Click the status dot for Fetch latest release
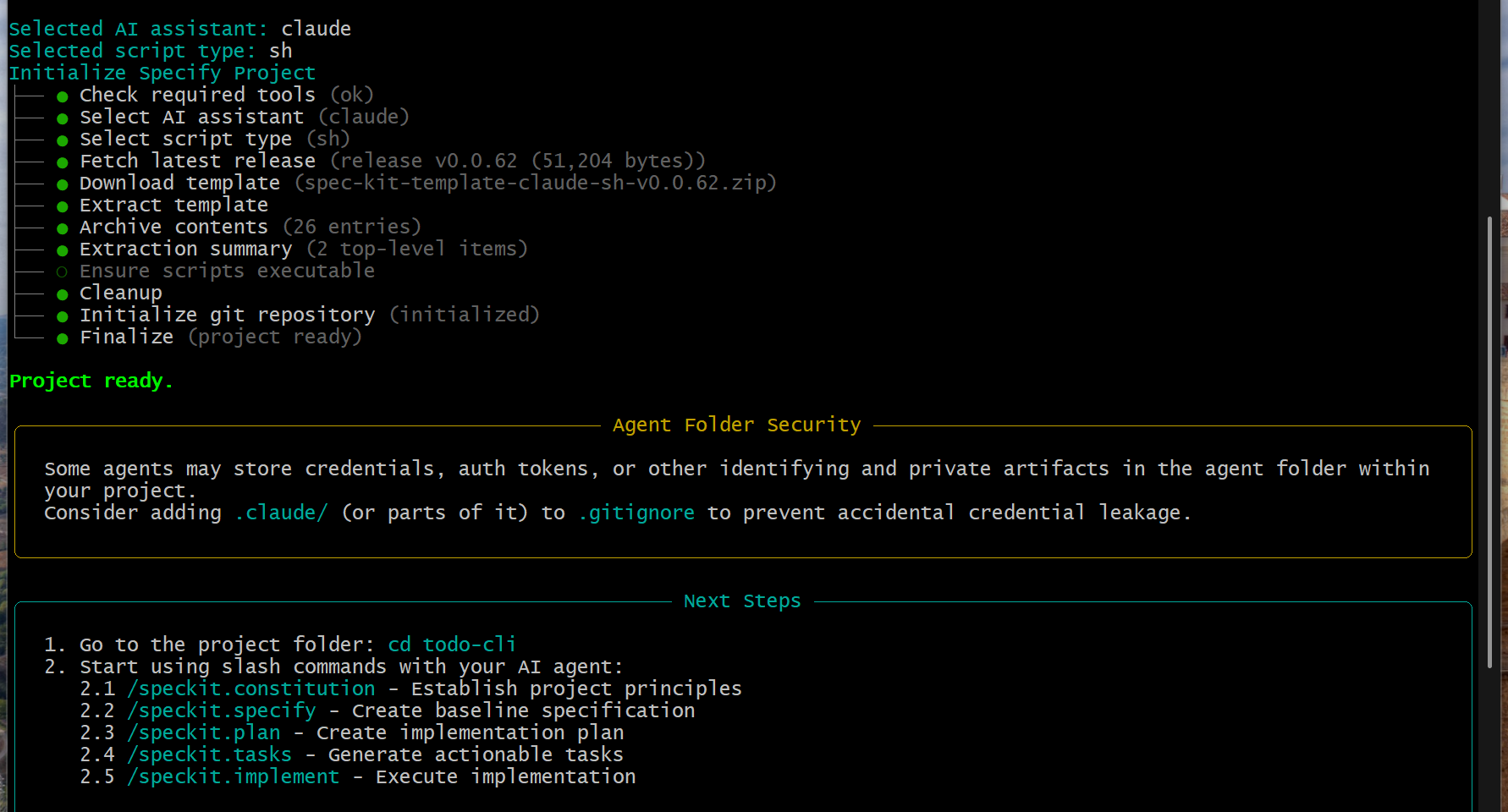Screen dimensions: 1508x812 [x=62, y=162]
